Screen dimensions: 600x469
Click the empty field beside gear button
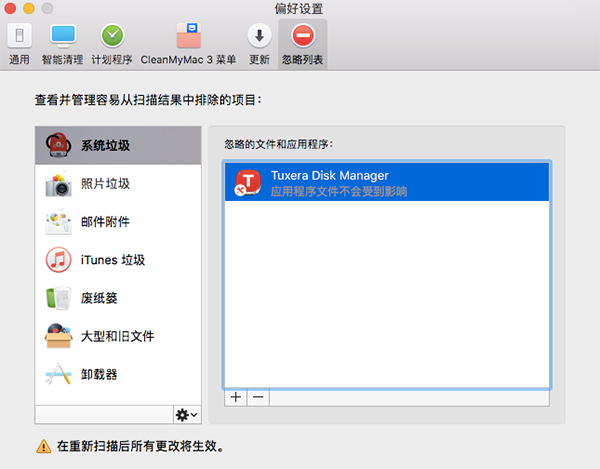[104, 415]
